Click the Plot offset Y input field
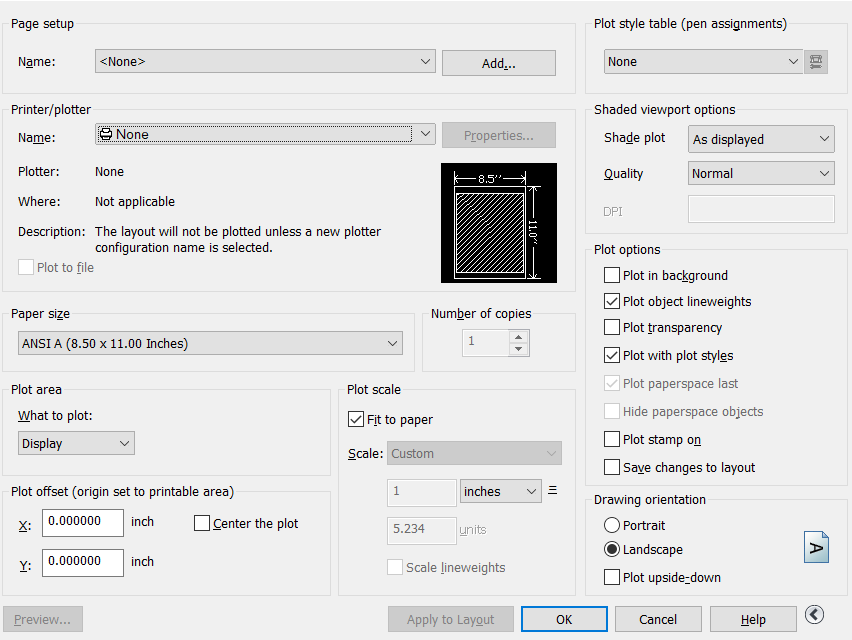The height and width of the screenshot is (640, 852). 83,562
